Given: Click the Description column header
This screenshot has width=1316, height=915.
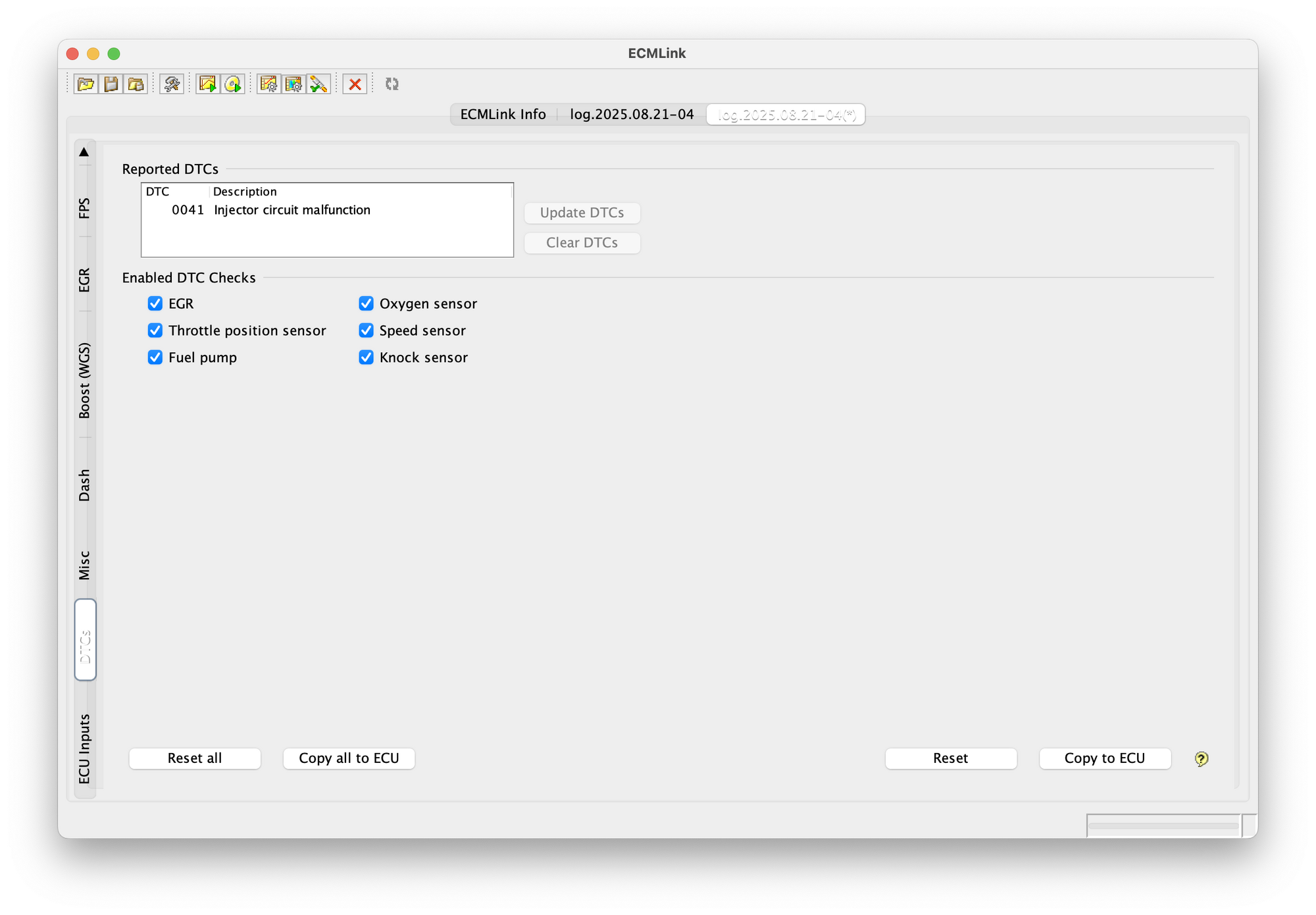Looking at the screenshot, I should coord(361,192).
